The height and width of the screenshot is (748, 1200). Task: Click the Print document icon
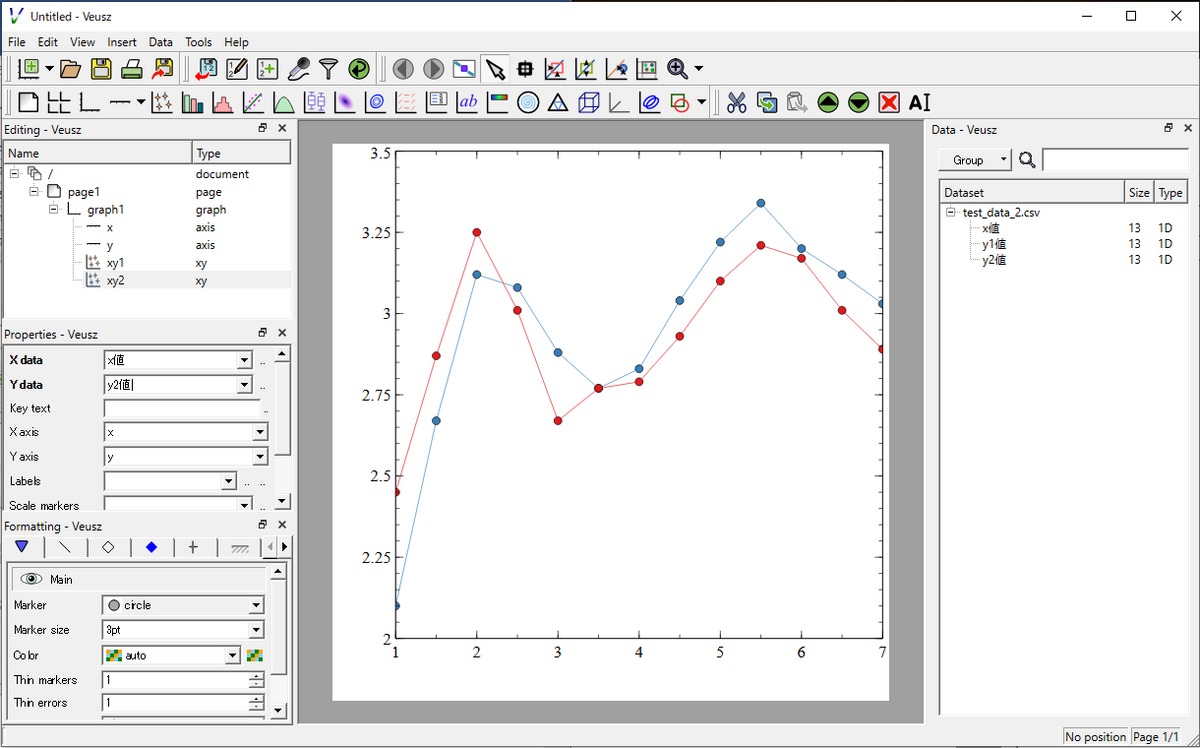click(x=132, y=69)
